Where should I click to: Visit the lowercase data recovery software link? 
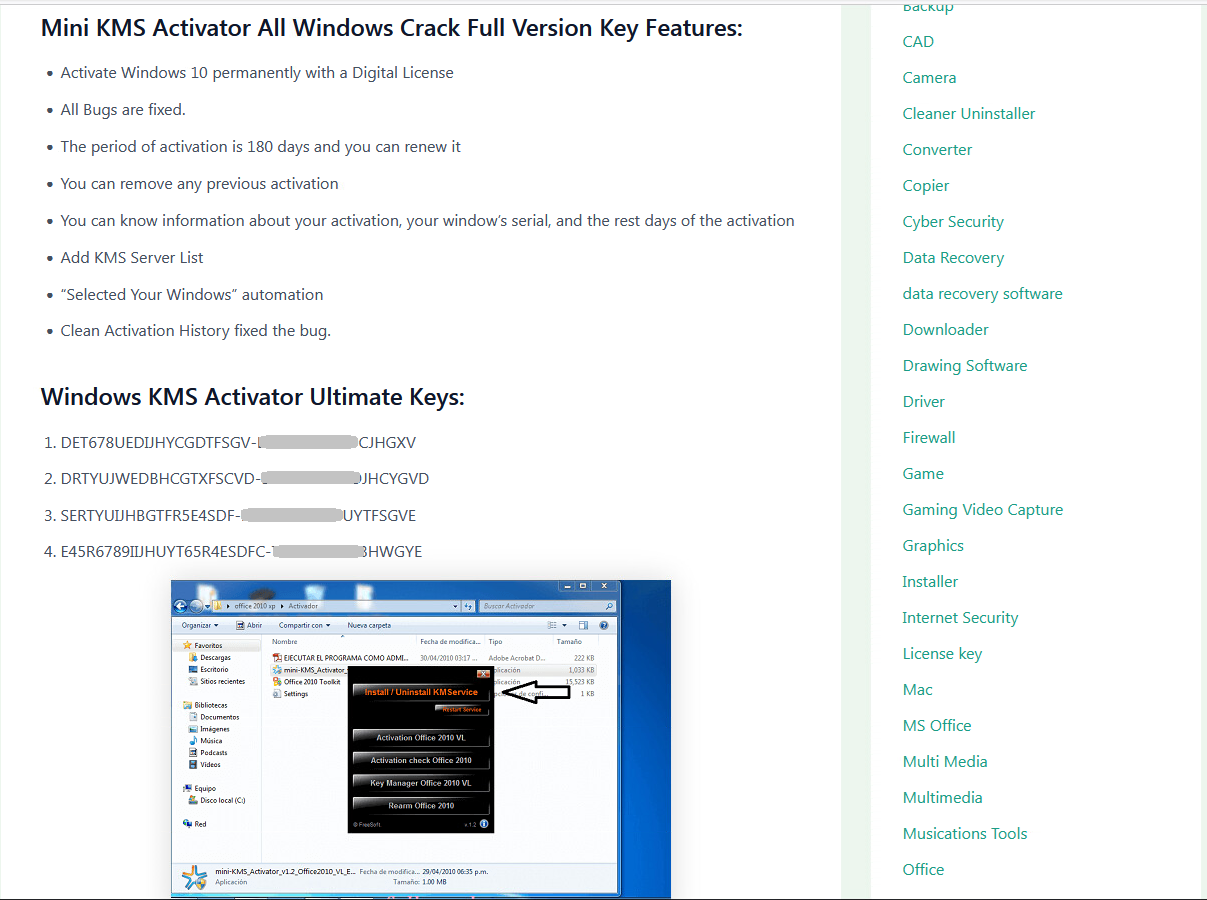pyautogui.click(x=982, y=294)
